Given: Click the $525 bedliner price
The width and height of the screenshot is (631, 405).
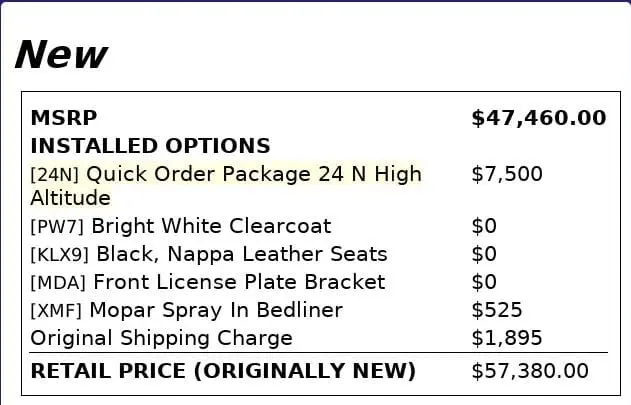Looking at the screenshot, I should [496, 310].
